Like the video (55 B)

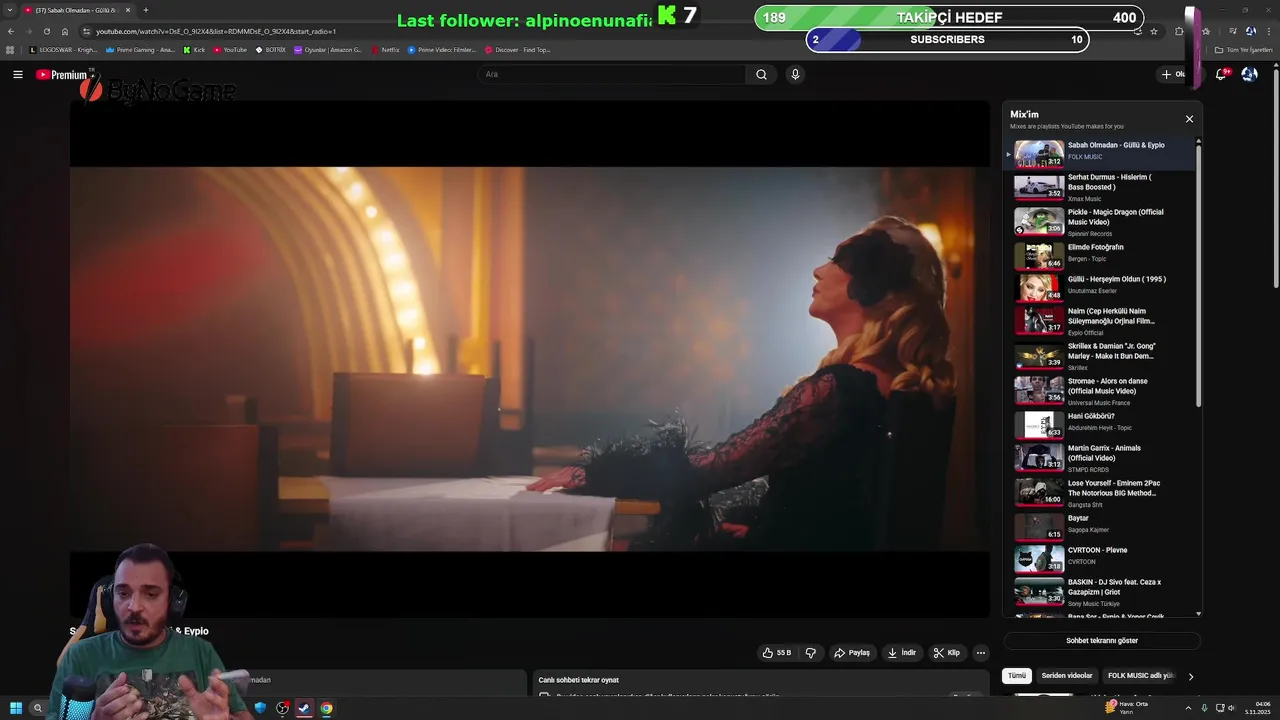776,653
